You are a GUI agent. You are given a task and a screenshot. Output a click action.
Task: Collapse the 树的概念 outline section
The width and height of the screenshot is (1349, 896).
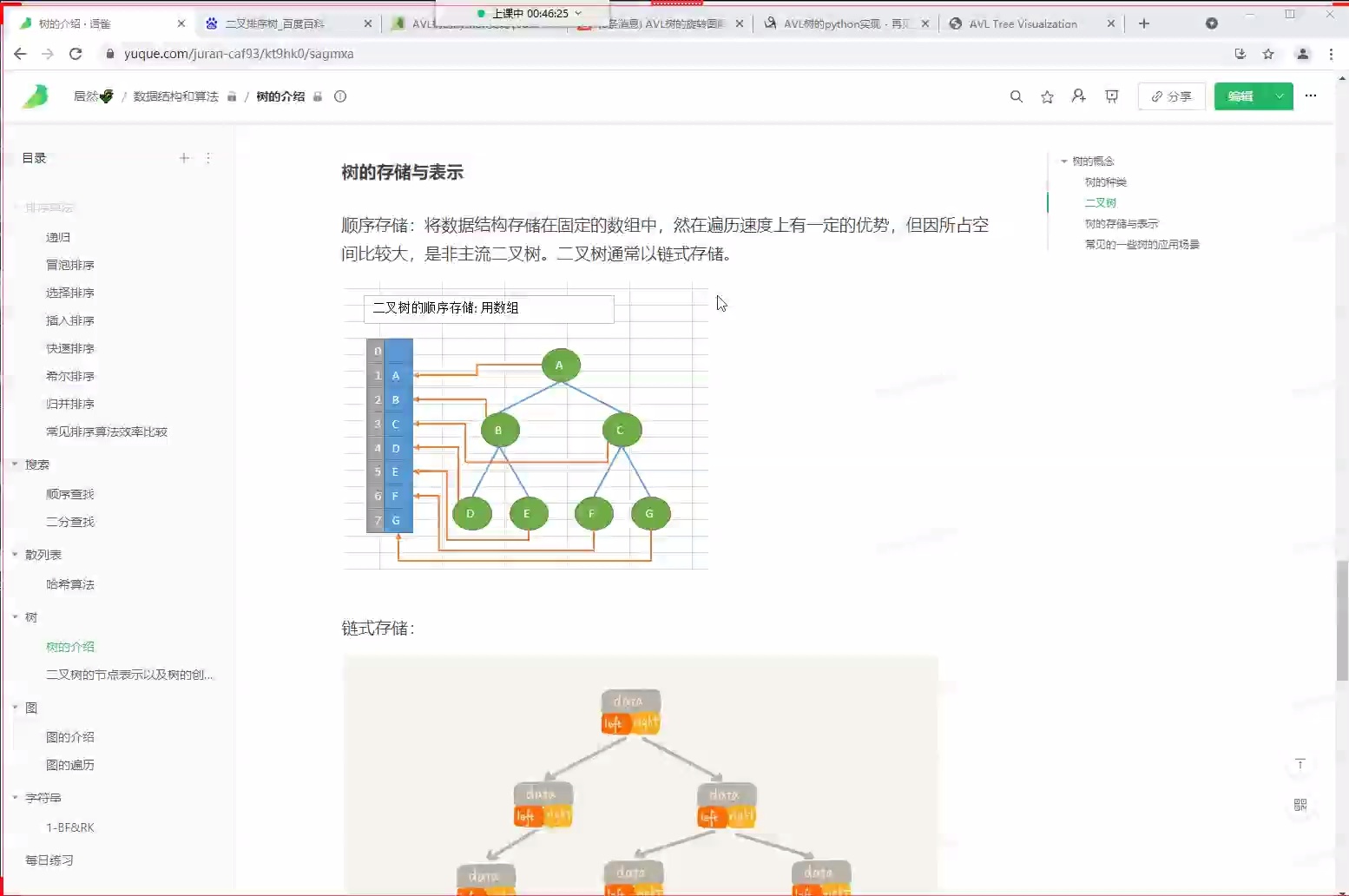click(x=1063, y=161)
